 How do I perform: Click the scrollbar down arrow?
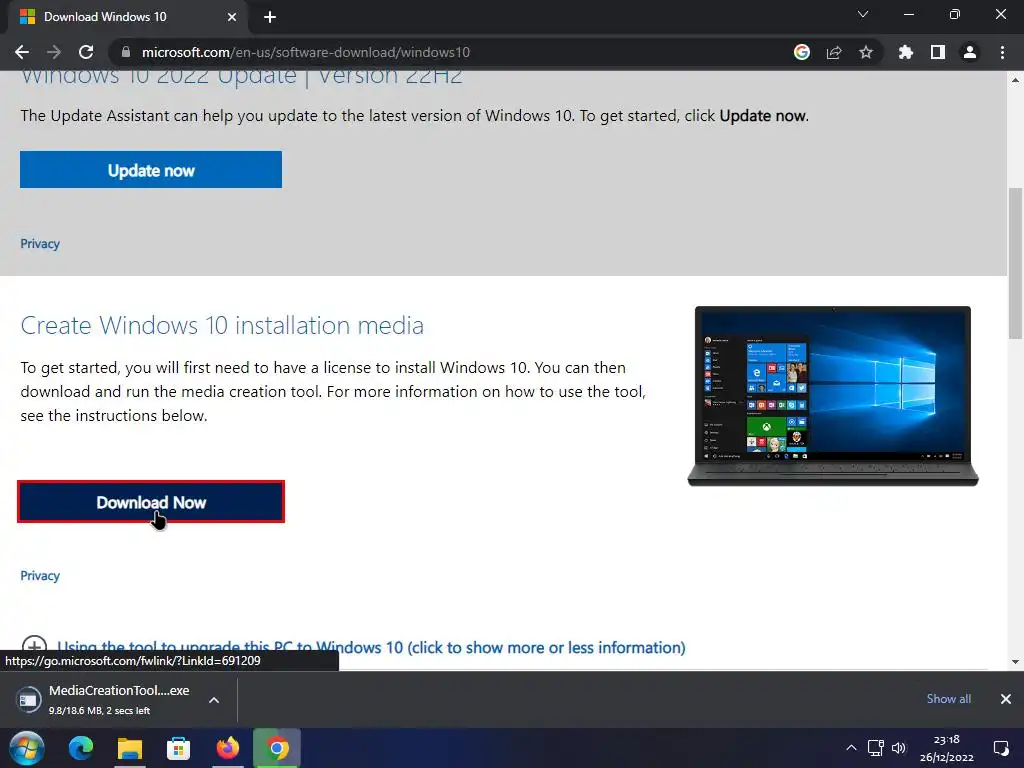click(1015, 662)
